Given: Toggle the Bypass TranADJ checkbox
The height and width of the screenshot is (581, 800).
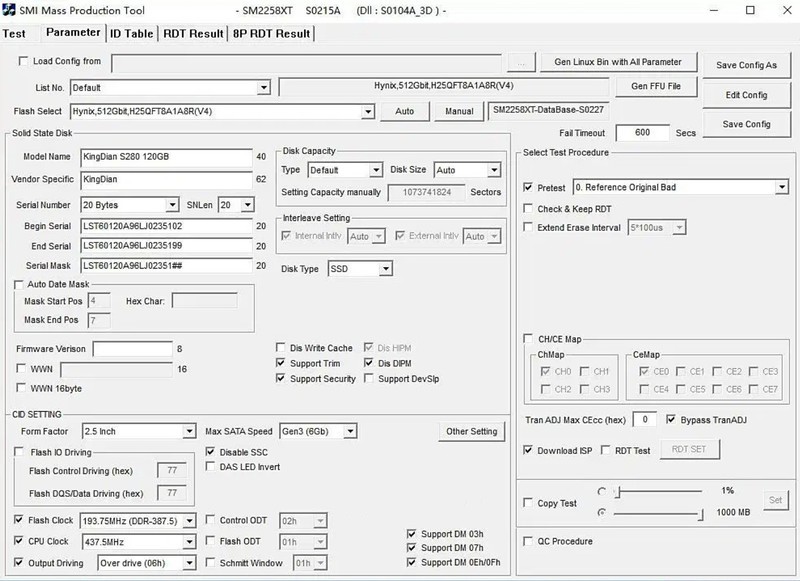Looking at the screenshot, I should pos(671,419).
